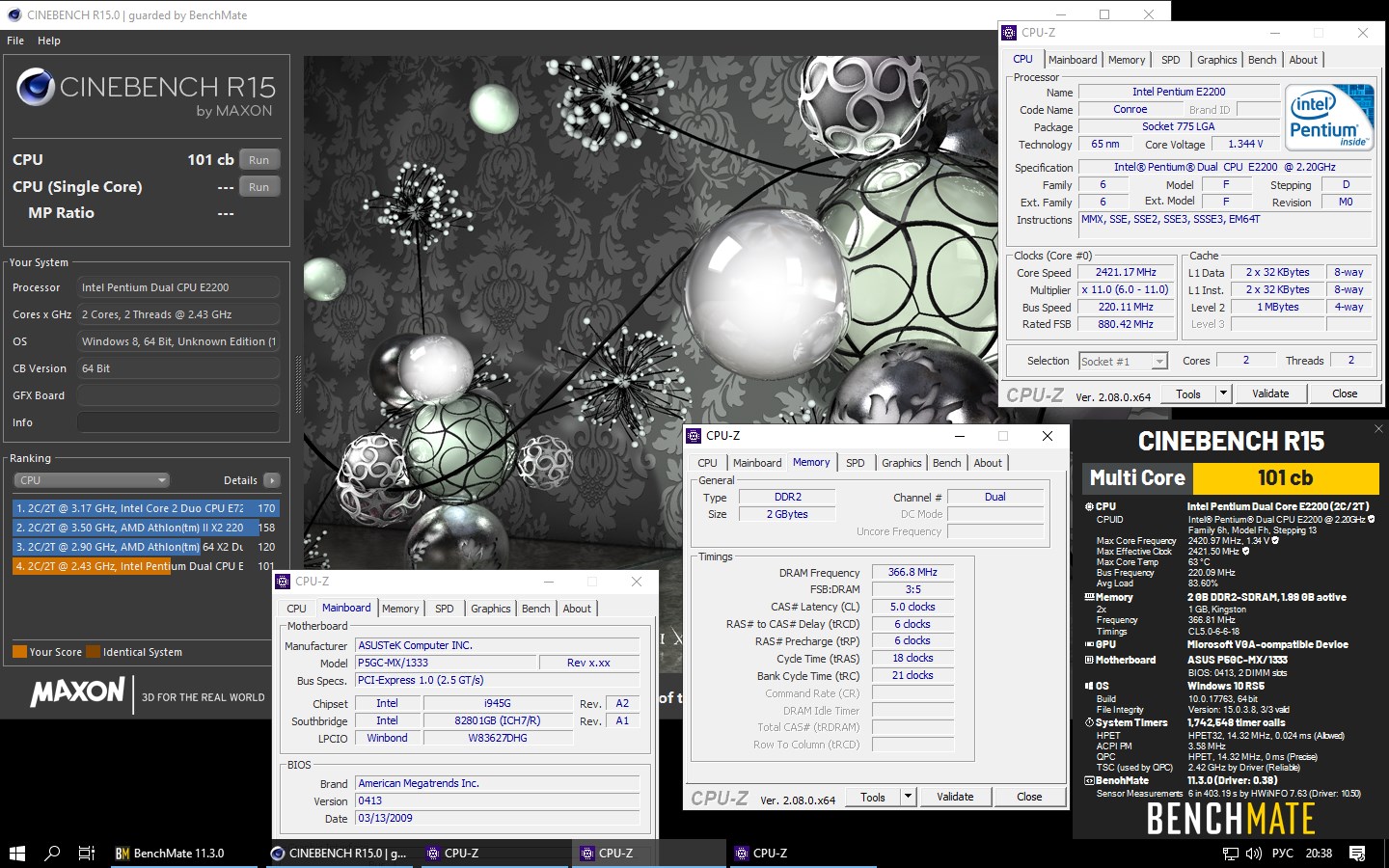
Task: Click the CPU section icon in BenchMate panel
Action: tap(1089, 506)
